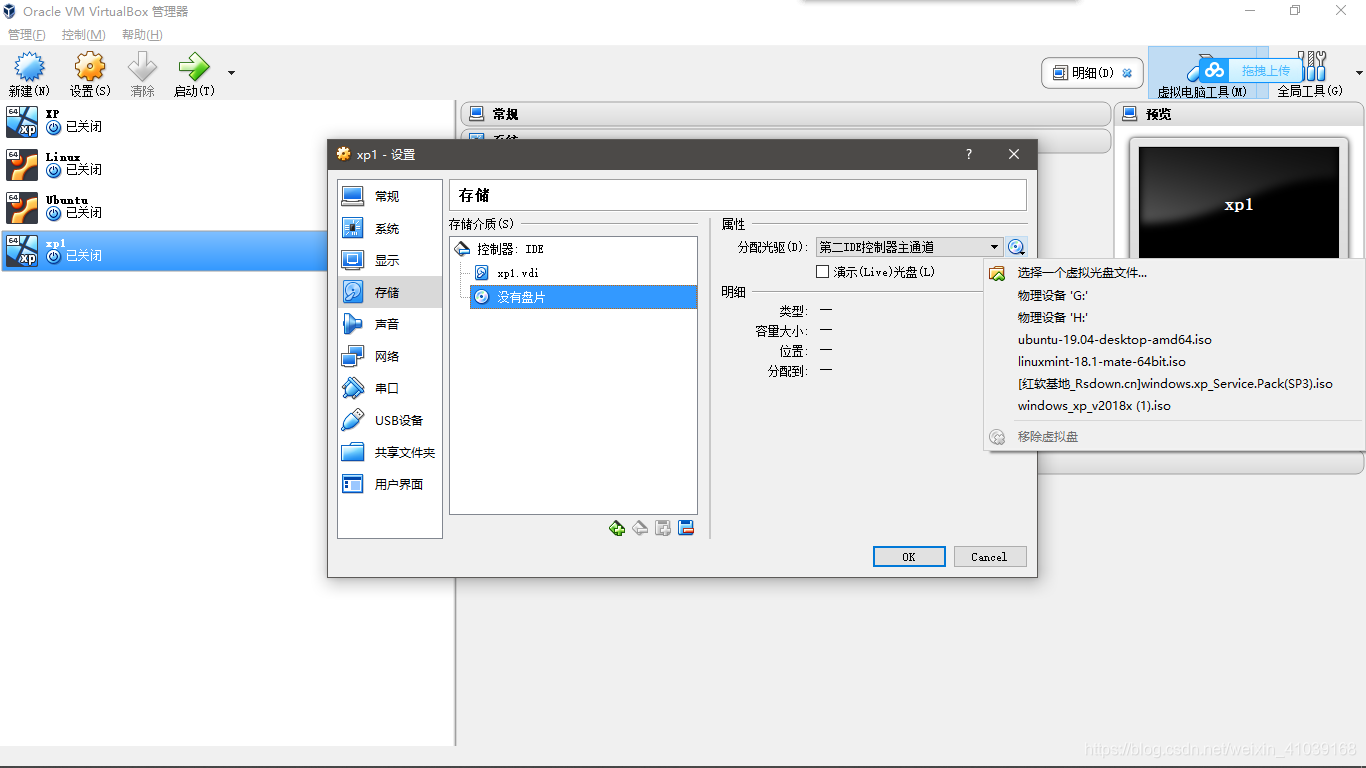Screen dimensions: 1366x768
Task: Collapse the 常规 section in details pane
Action: tap(786, 114)
